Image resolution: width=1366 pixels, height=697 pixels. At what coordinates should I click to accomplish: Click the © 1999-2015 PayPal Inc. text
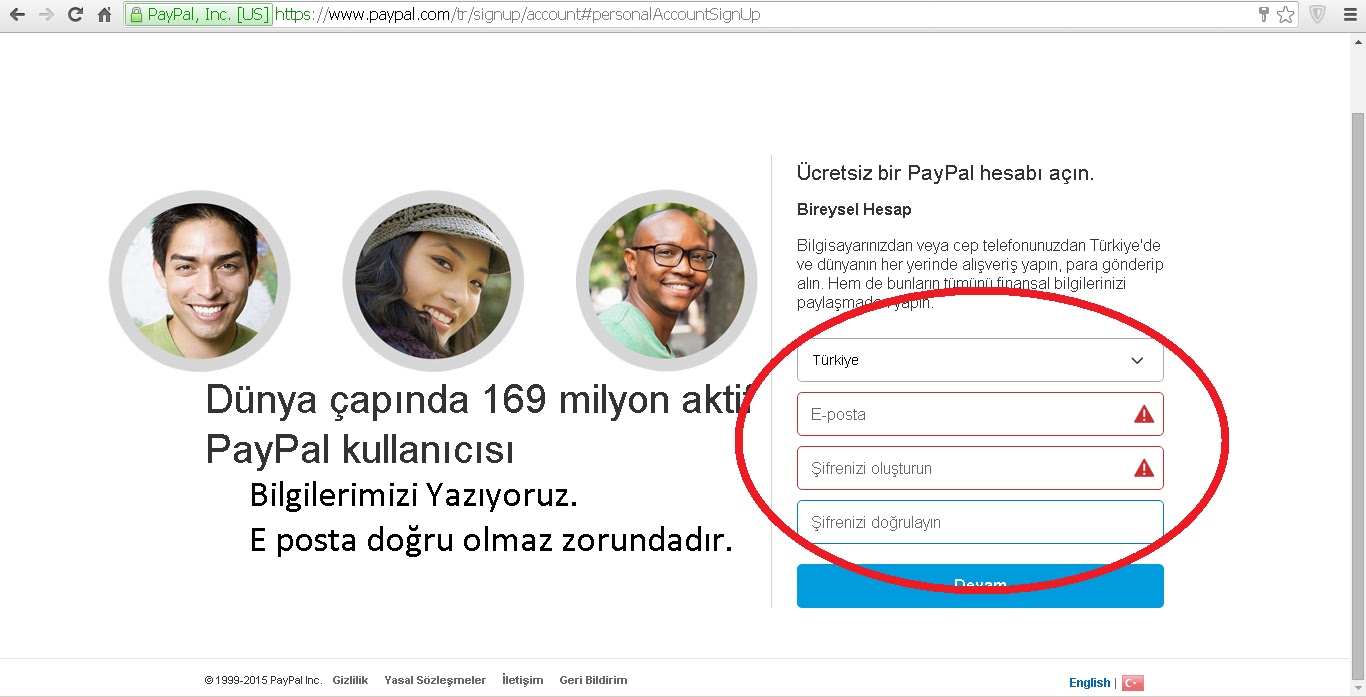tap(263, 680)
